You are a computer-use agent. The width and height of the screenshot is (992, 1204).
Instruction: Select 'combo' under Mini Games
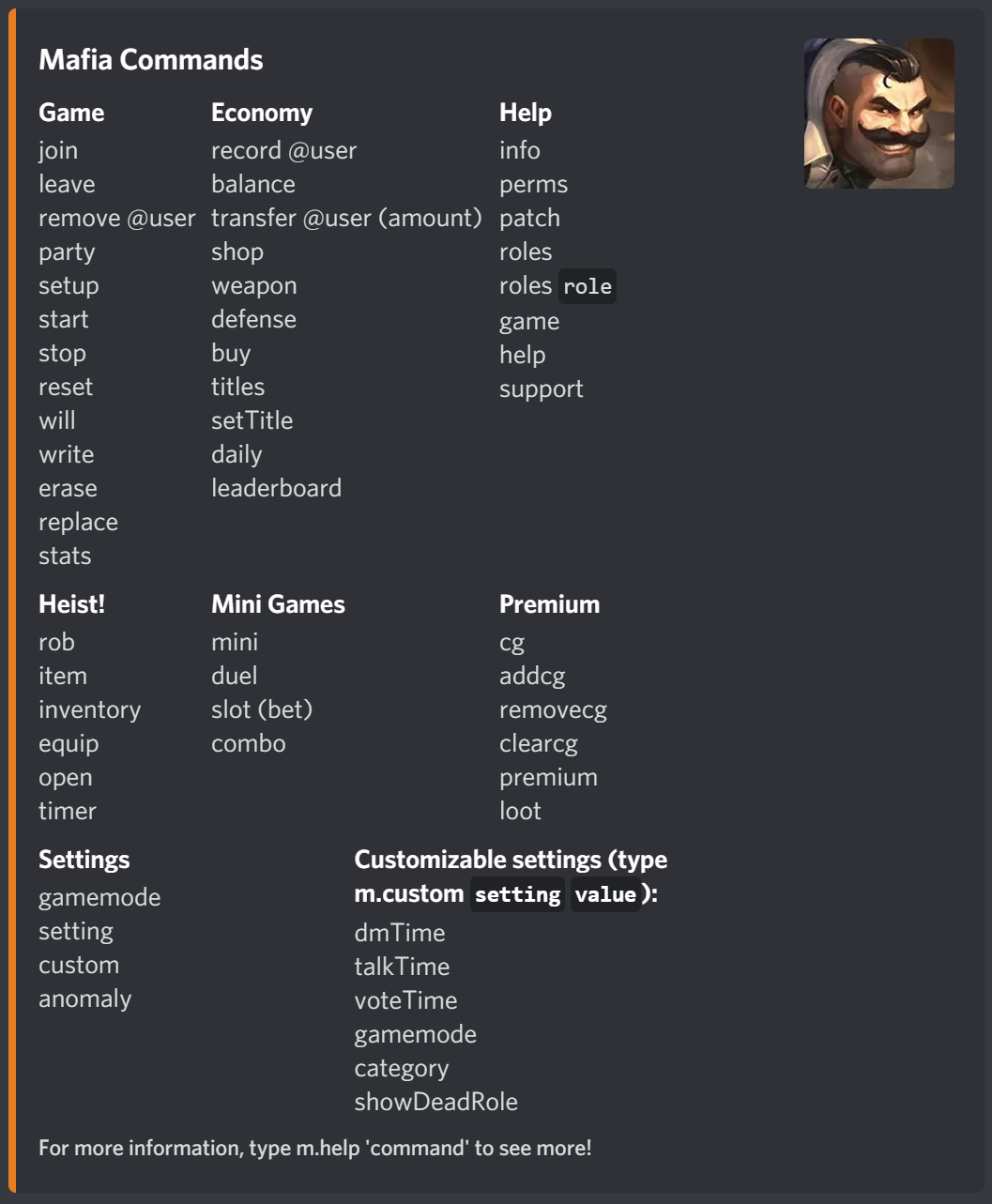pos(249,744)
